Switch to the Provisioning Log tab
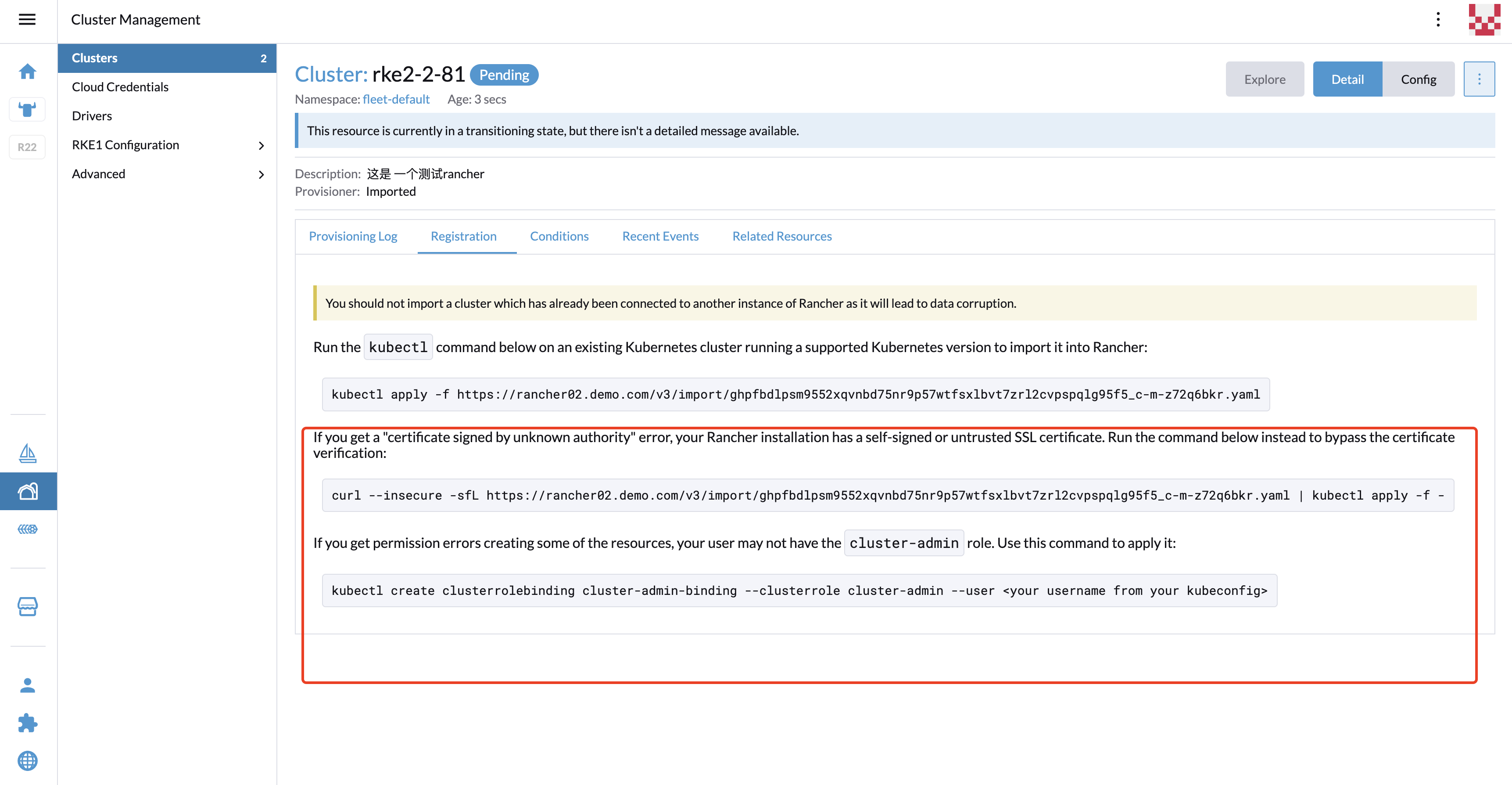Viewport: 1512px width, 785px height. [x=353, y=236]
